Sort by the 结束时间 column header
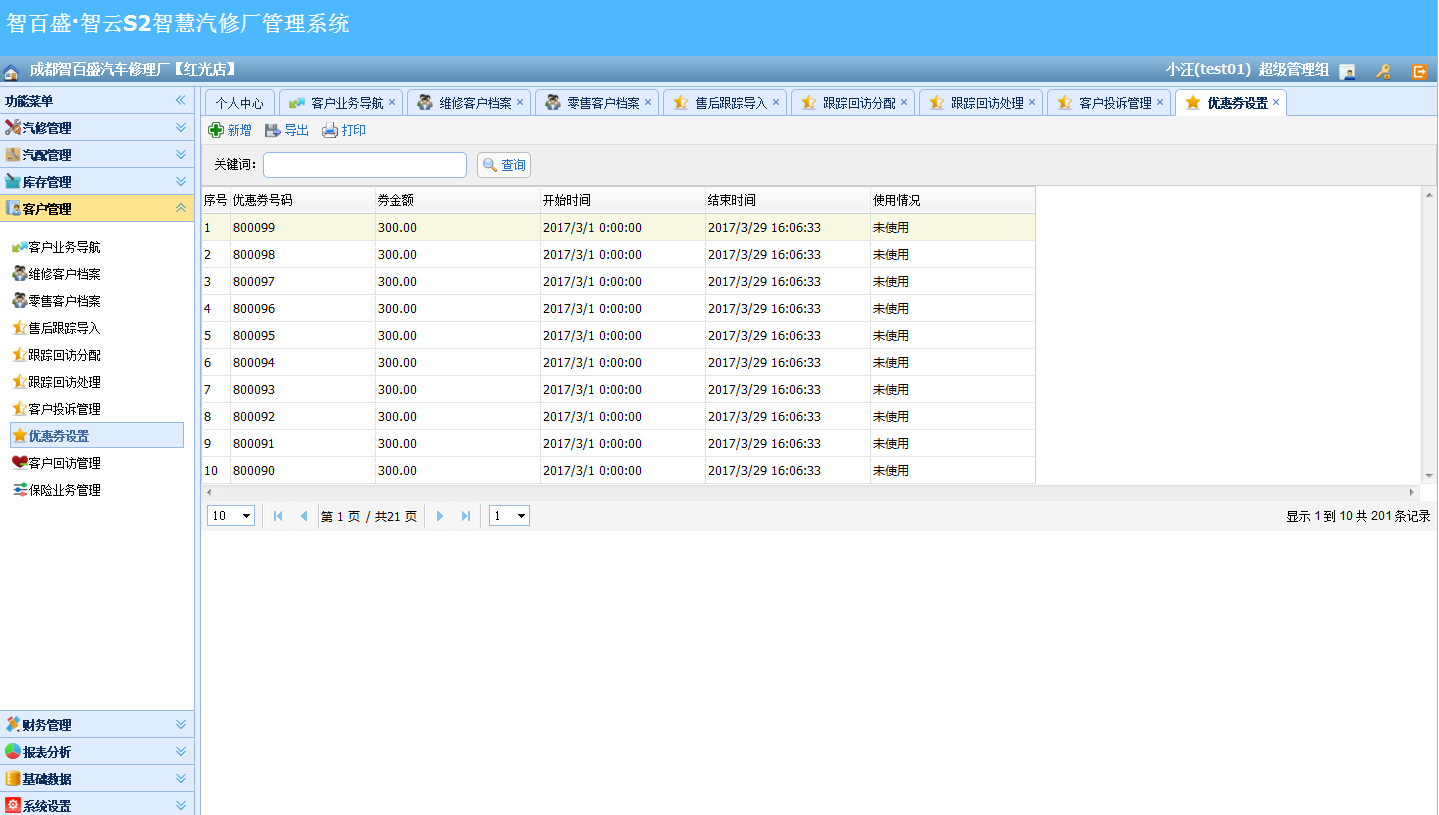The image size is (1439, 815). (x=788, y=200)
